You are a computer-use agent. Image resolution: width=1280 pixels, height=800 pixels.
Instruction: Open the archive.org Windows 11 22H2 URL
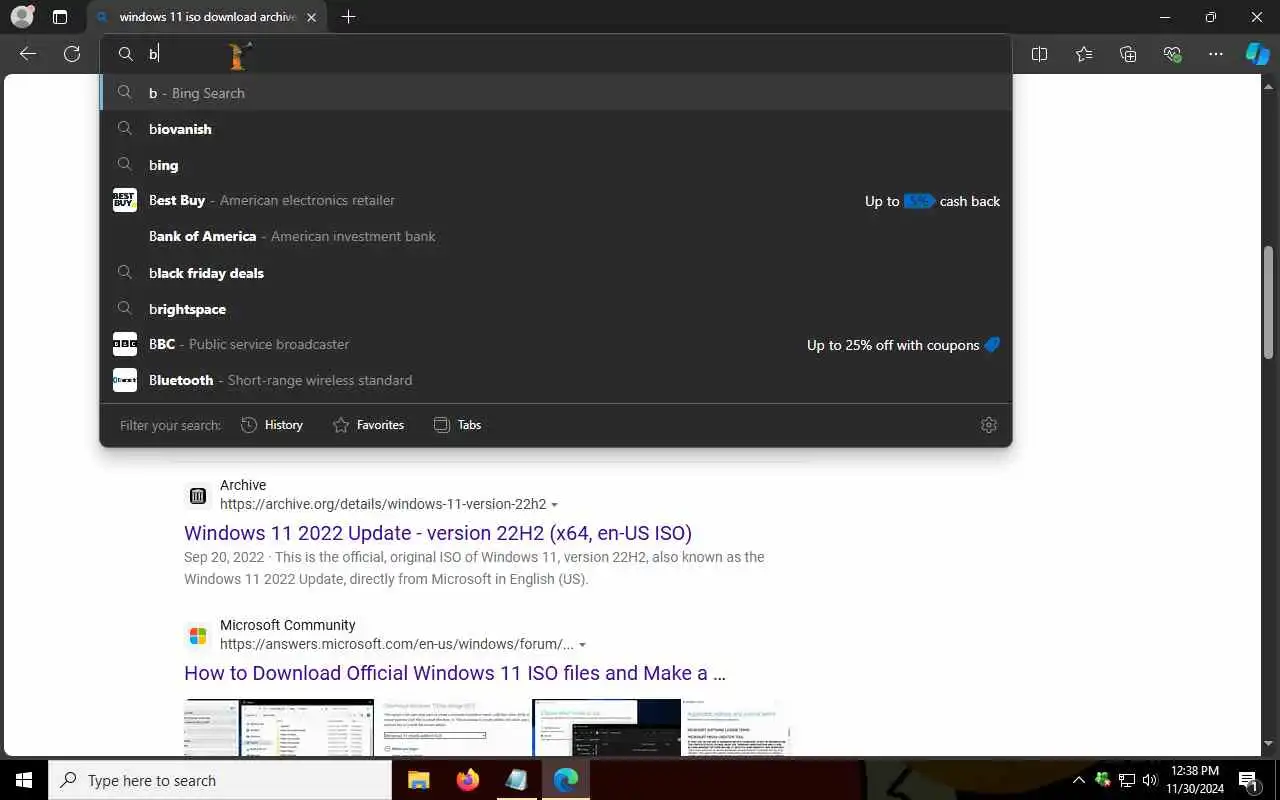tap(383, 504)
